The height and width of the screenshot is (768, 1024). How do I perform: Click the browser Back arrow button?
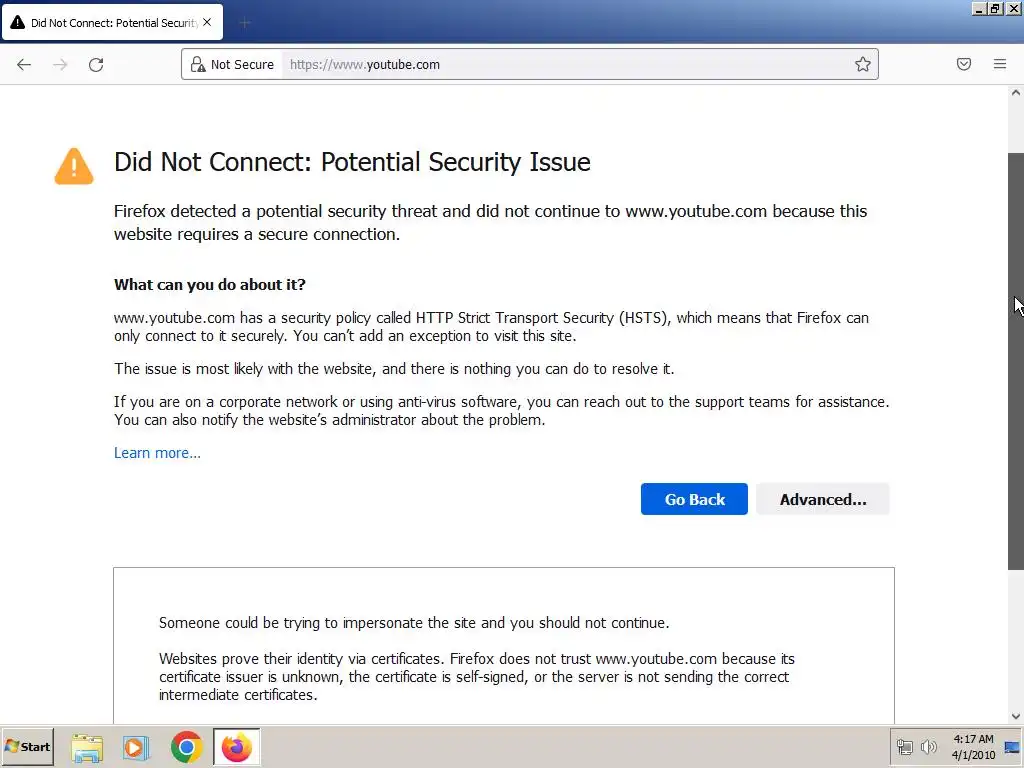pos(24,64)
